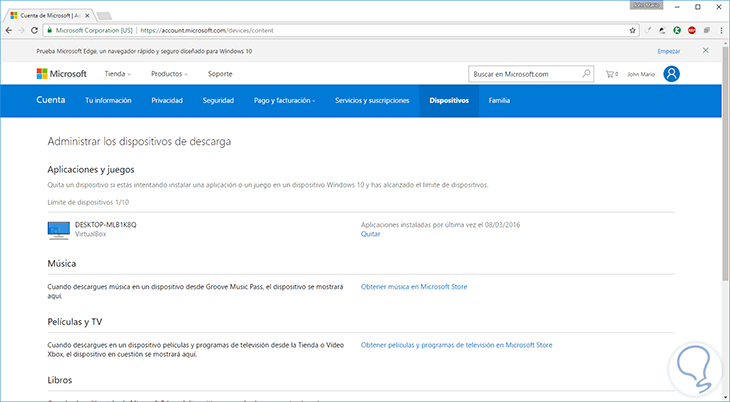Click the browser forward arrow

[x=21, y=30]
